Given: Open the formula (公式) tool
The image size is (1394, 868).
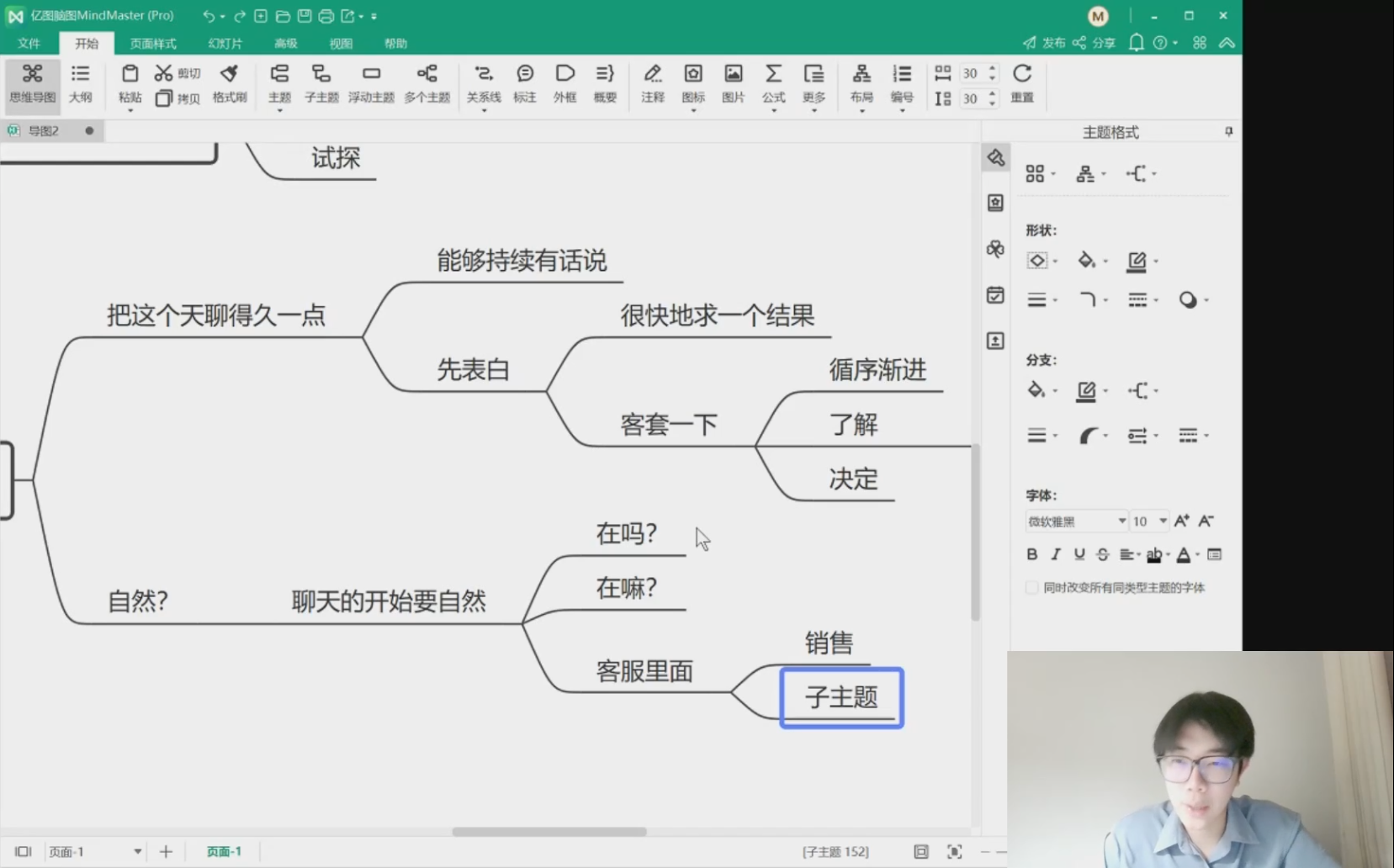Looking at the screenshot, I should point(773,82).
